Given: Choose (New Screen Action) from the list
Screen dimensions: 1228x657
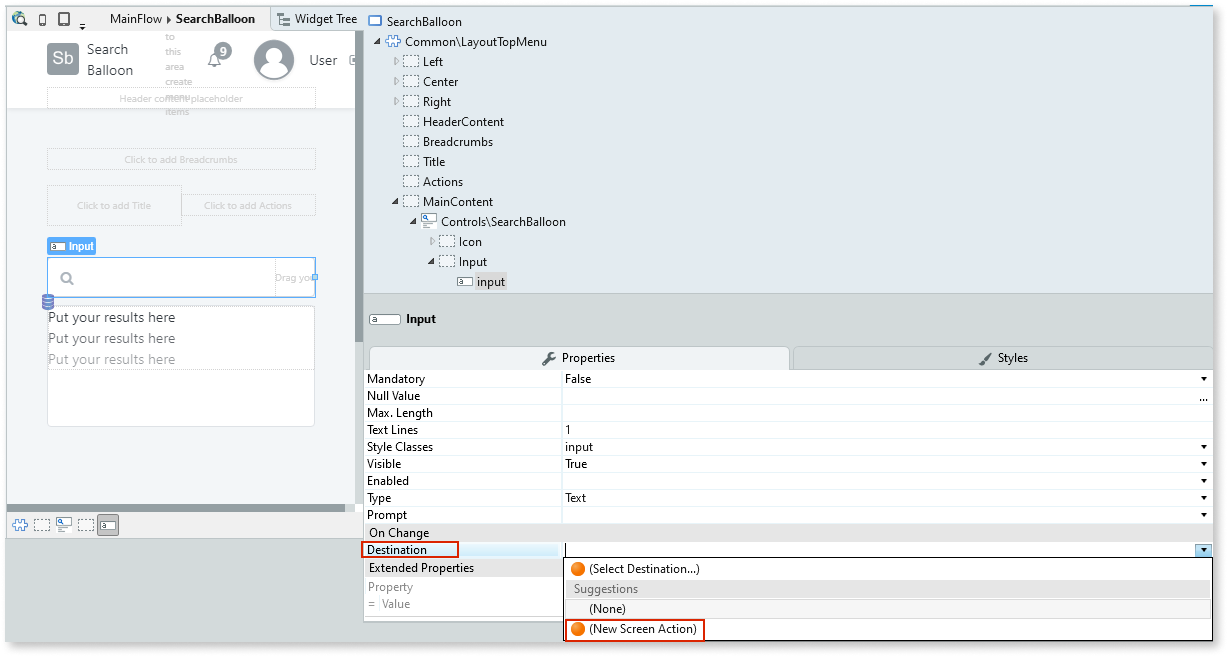Looking at the screenshot, I should click(642, 629).
